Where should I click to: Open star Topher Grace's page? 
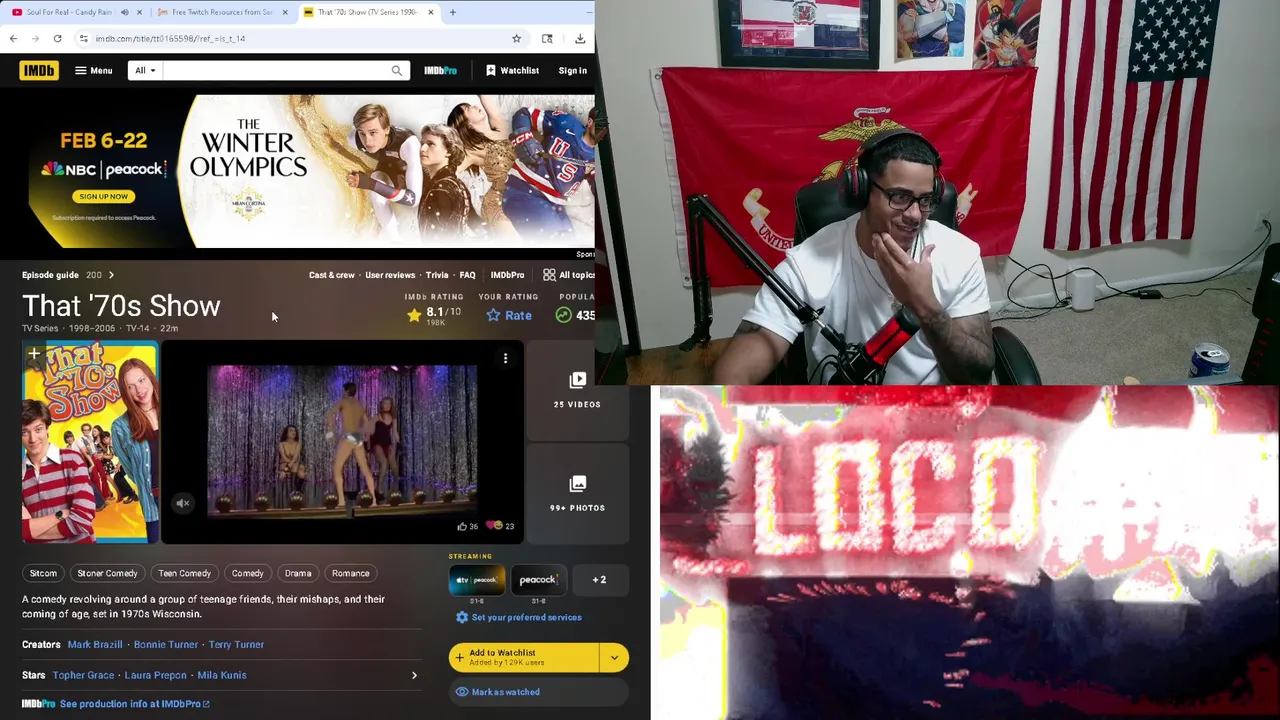[83, 675]
